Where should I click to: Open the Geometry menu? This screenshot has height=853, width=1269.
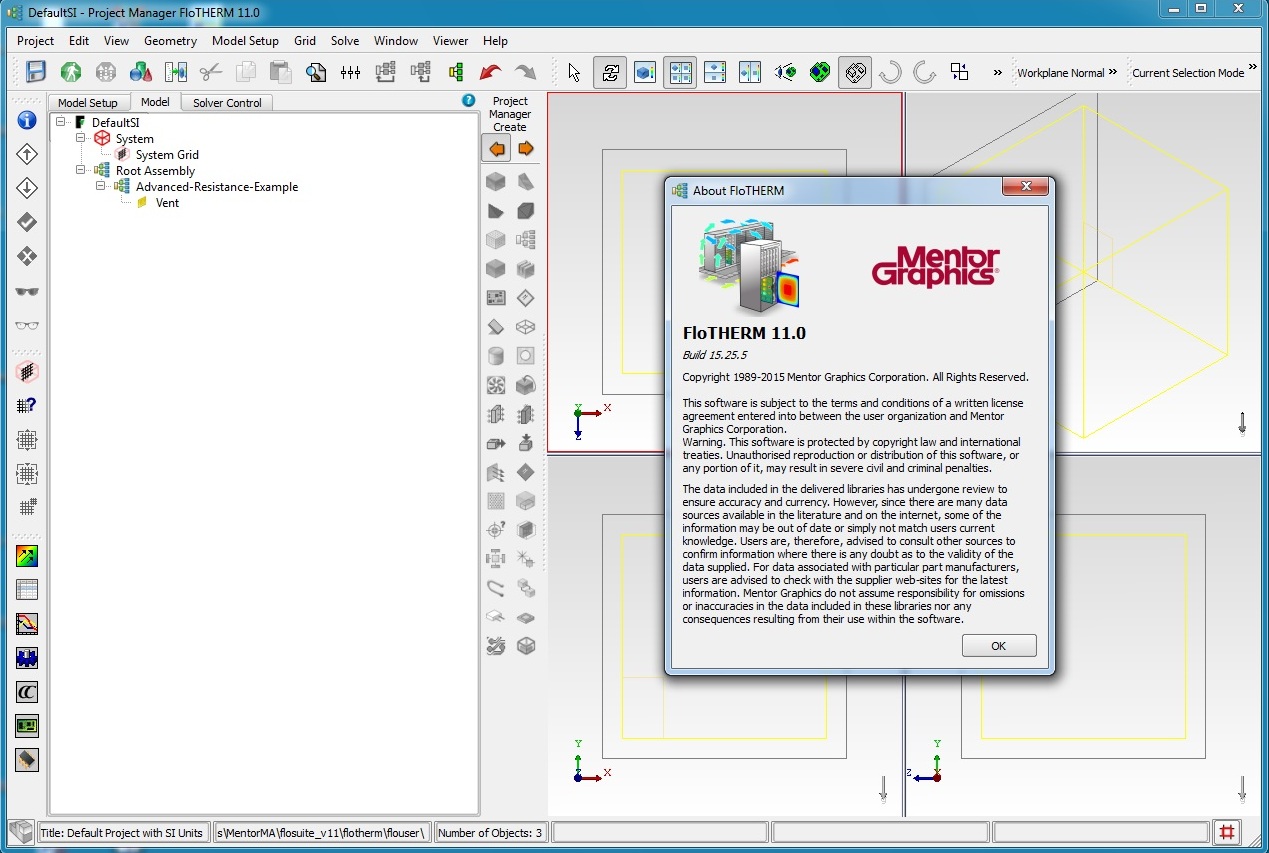[x=170, y=41]
